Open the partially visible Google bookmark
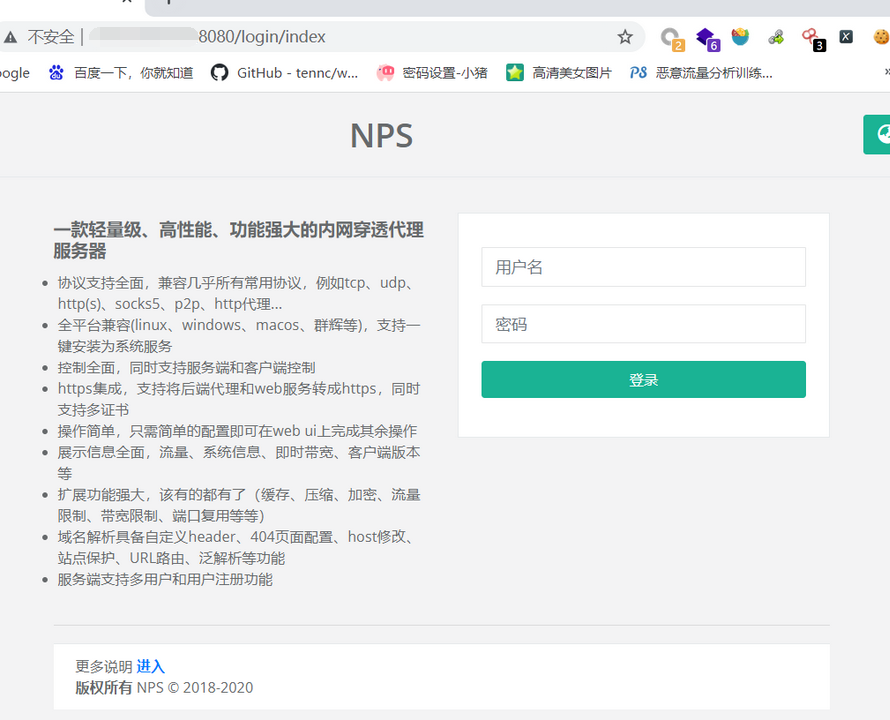The image size is (890, 720). tap(15, 73)
